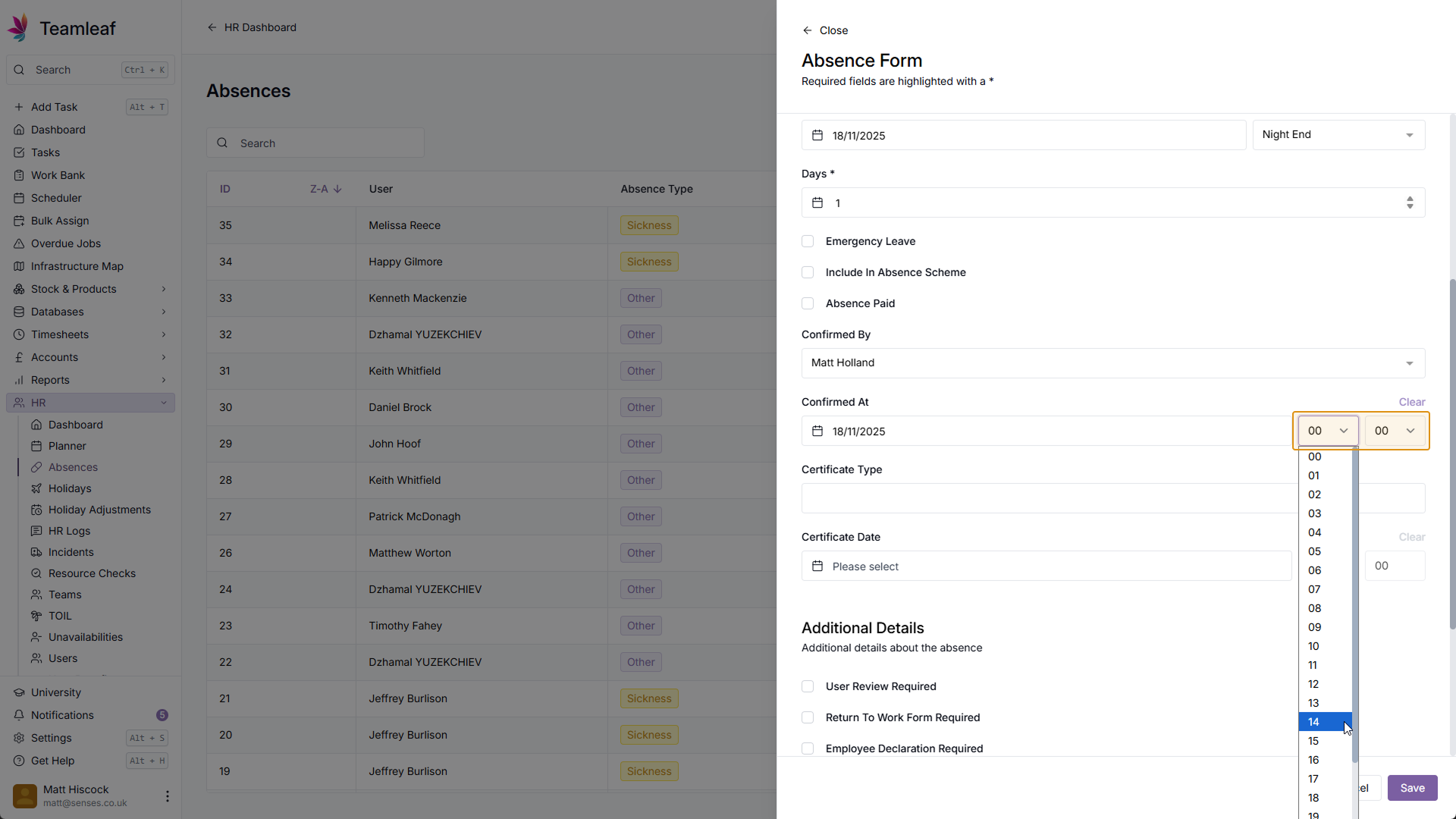
Task: Click the Notifications bell icon
Action: coord(19,715)
